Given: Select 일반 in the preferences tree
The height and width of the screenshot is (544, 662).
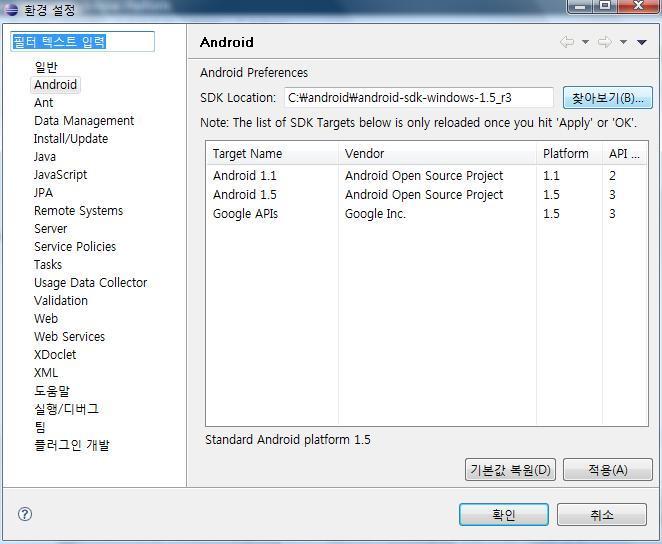Looking at the screenshot, I should point(46,67).
